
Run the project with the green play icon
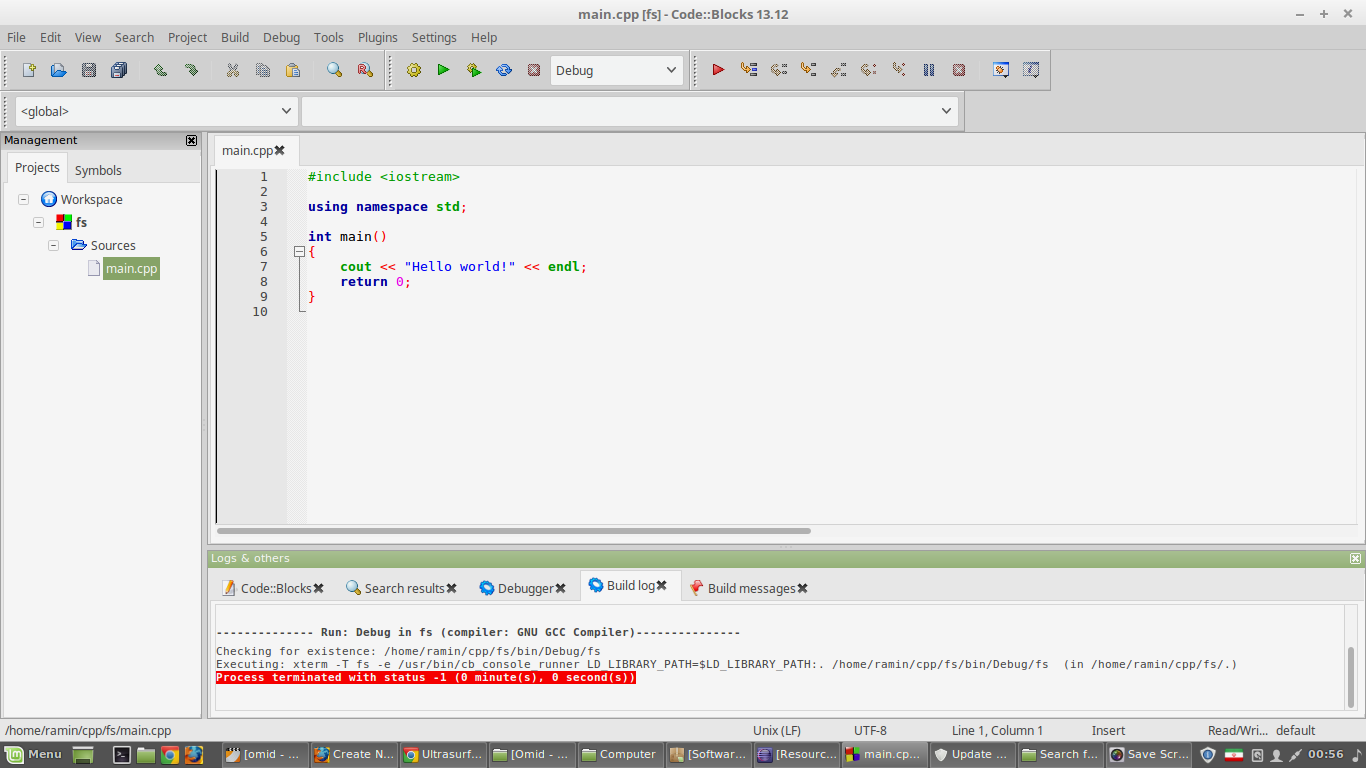point(443,70)
